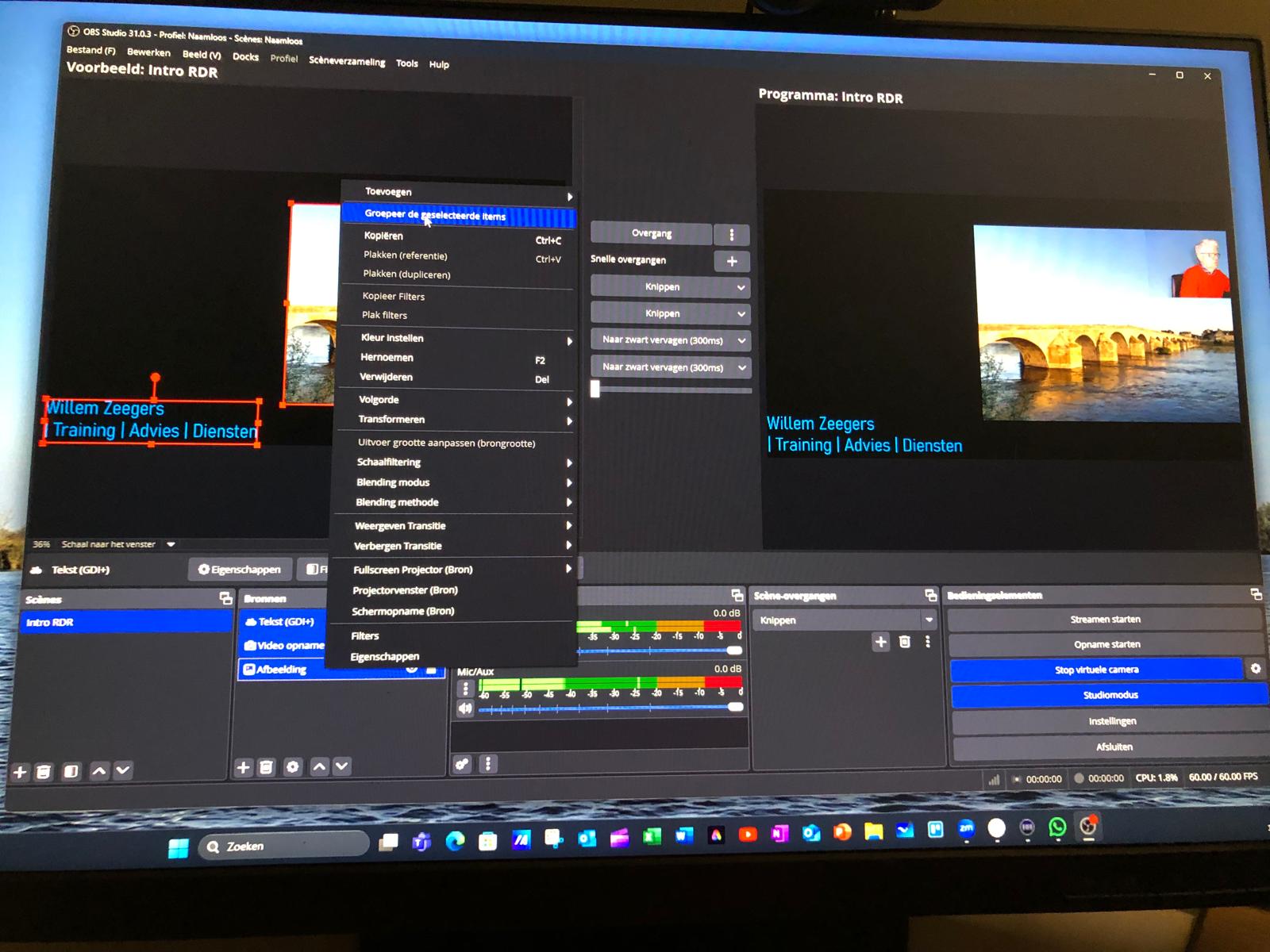Image resolution: width=1270 pixels, height=952 pixels.
Task: Select Intro RDR scene
Action: point(125,622)
